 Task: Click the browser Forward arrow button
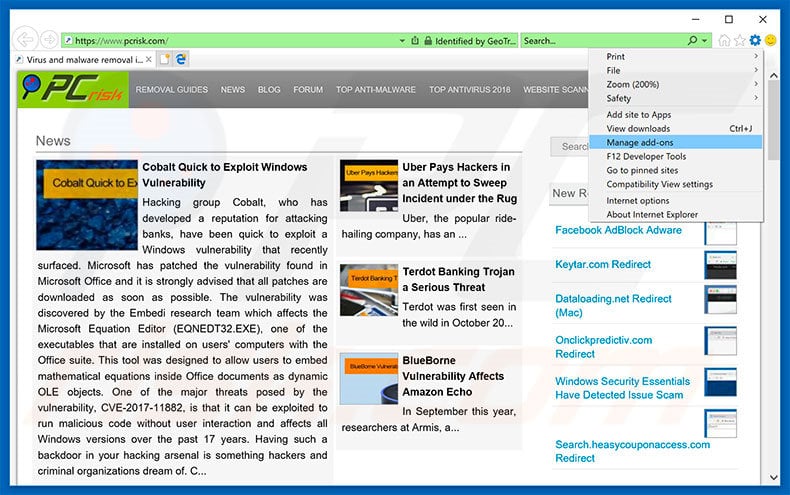49,39
